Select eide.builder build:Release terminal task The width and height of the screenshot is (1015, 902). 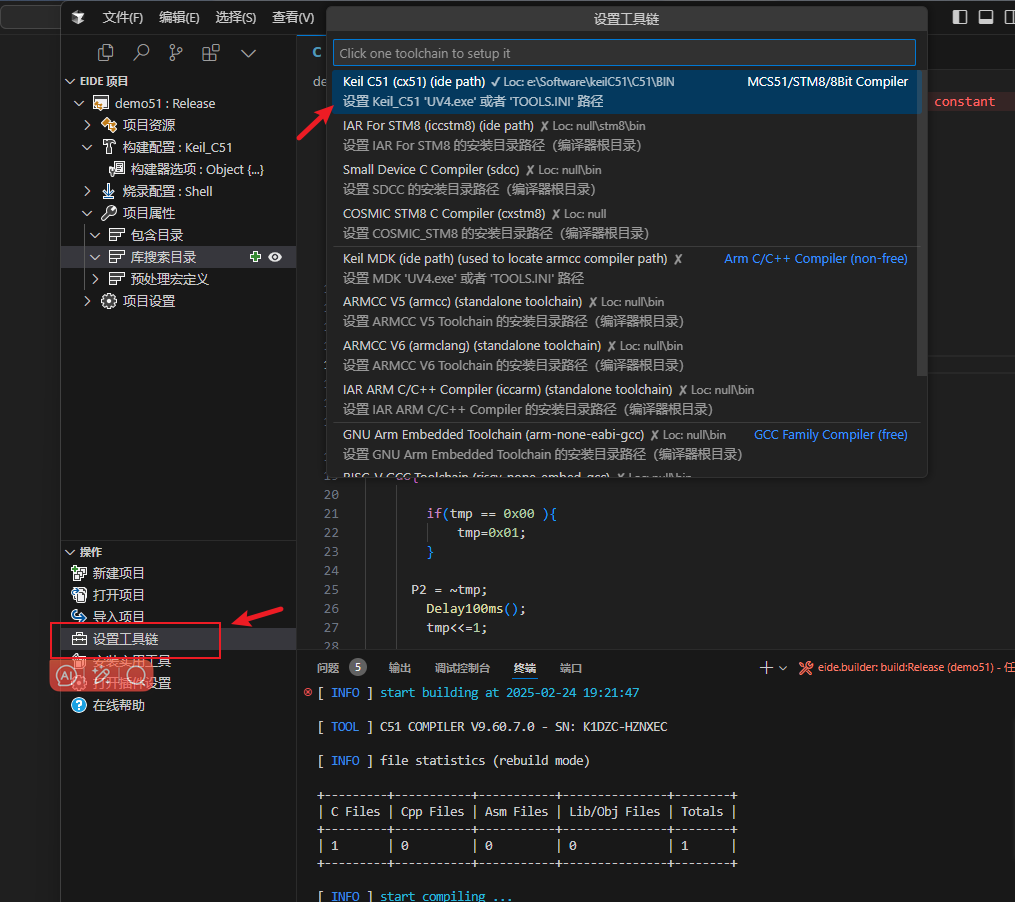tap(906, 668)
